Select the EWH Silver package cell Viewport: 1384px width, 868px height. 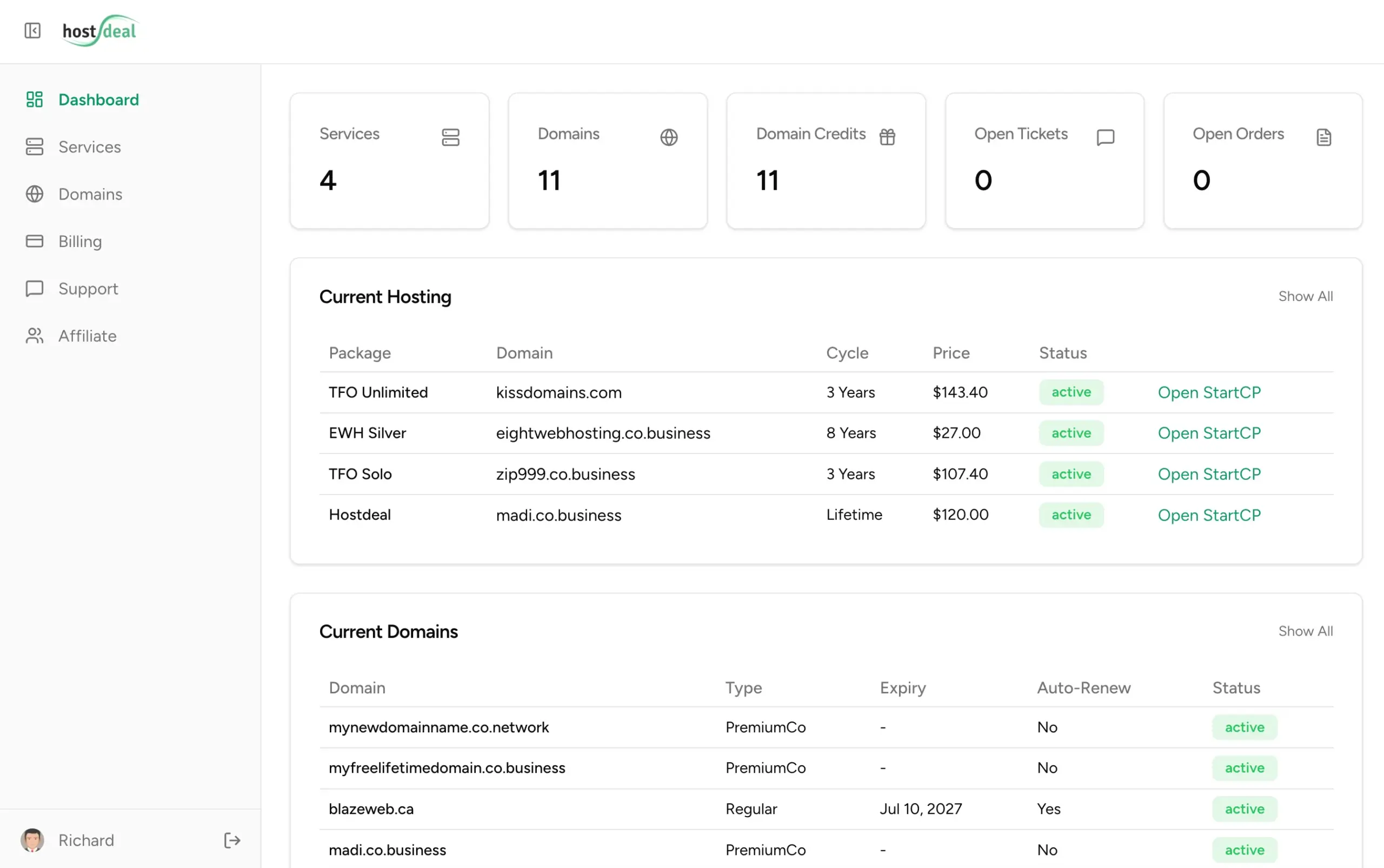tap(367, 433)
